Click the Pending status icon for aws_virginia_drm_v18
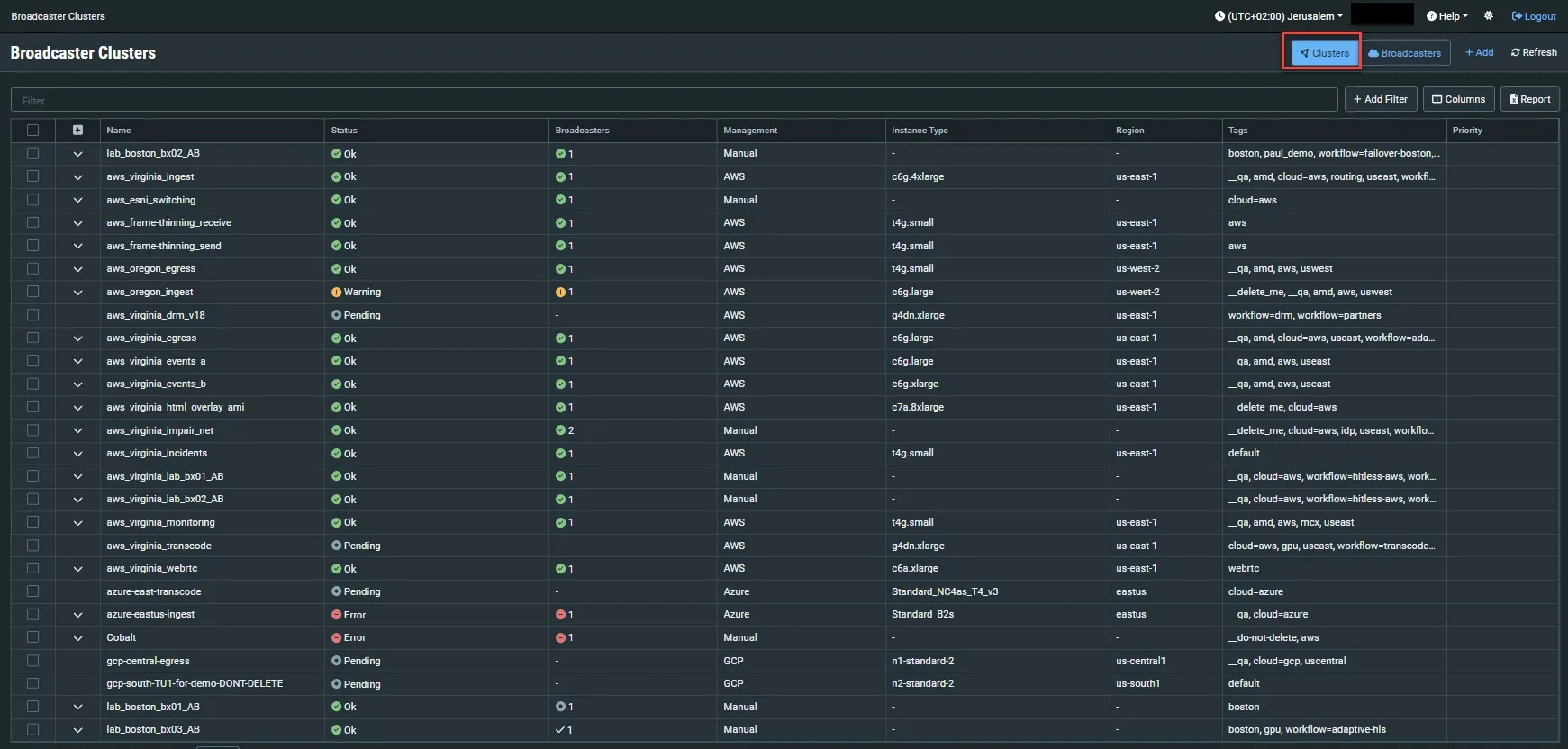 [336, 316]
